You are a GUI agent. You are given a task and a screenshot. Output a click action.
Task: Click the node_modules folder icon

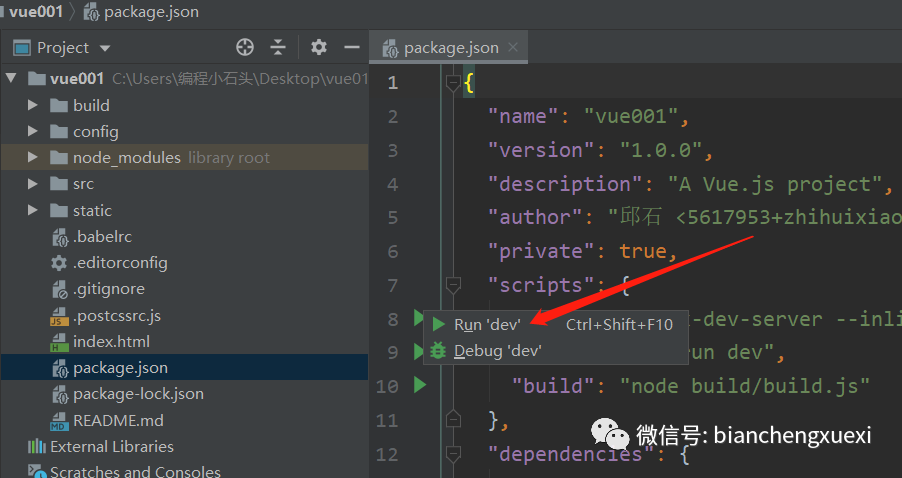pyautogui.click(x=59, y=158)
